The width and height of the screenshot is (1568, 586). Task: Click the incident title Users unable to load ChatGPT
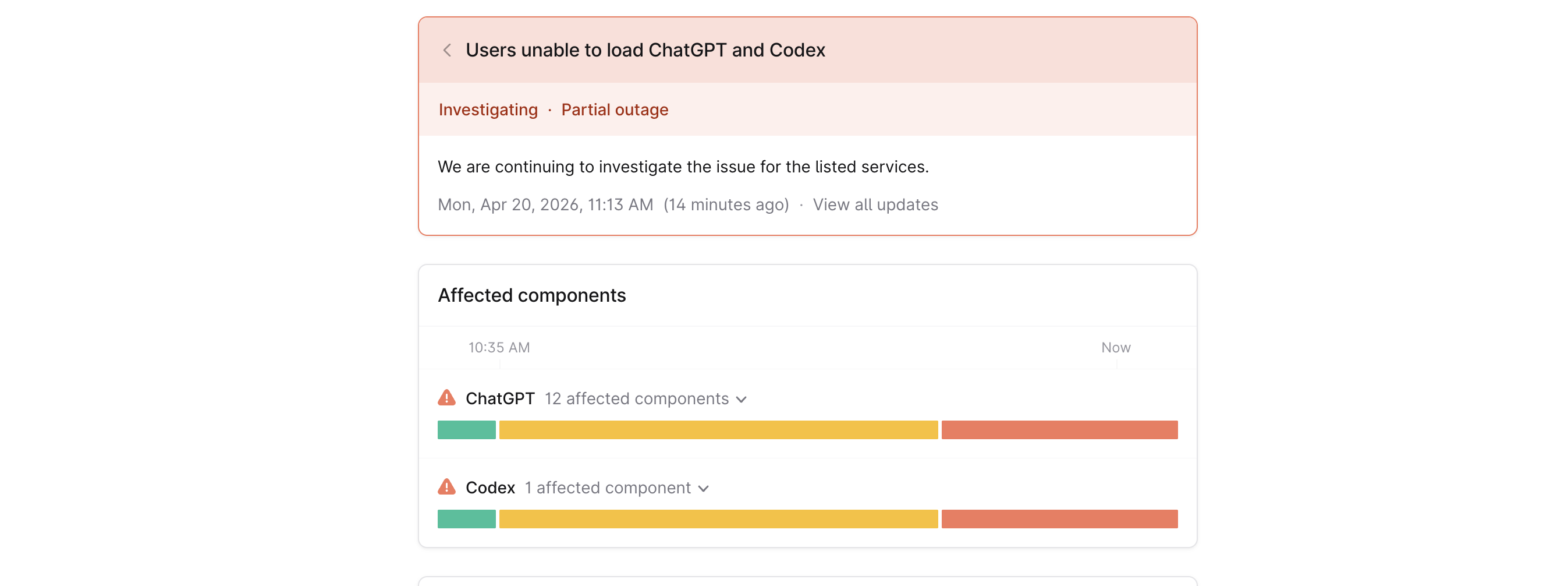646,50
